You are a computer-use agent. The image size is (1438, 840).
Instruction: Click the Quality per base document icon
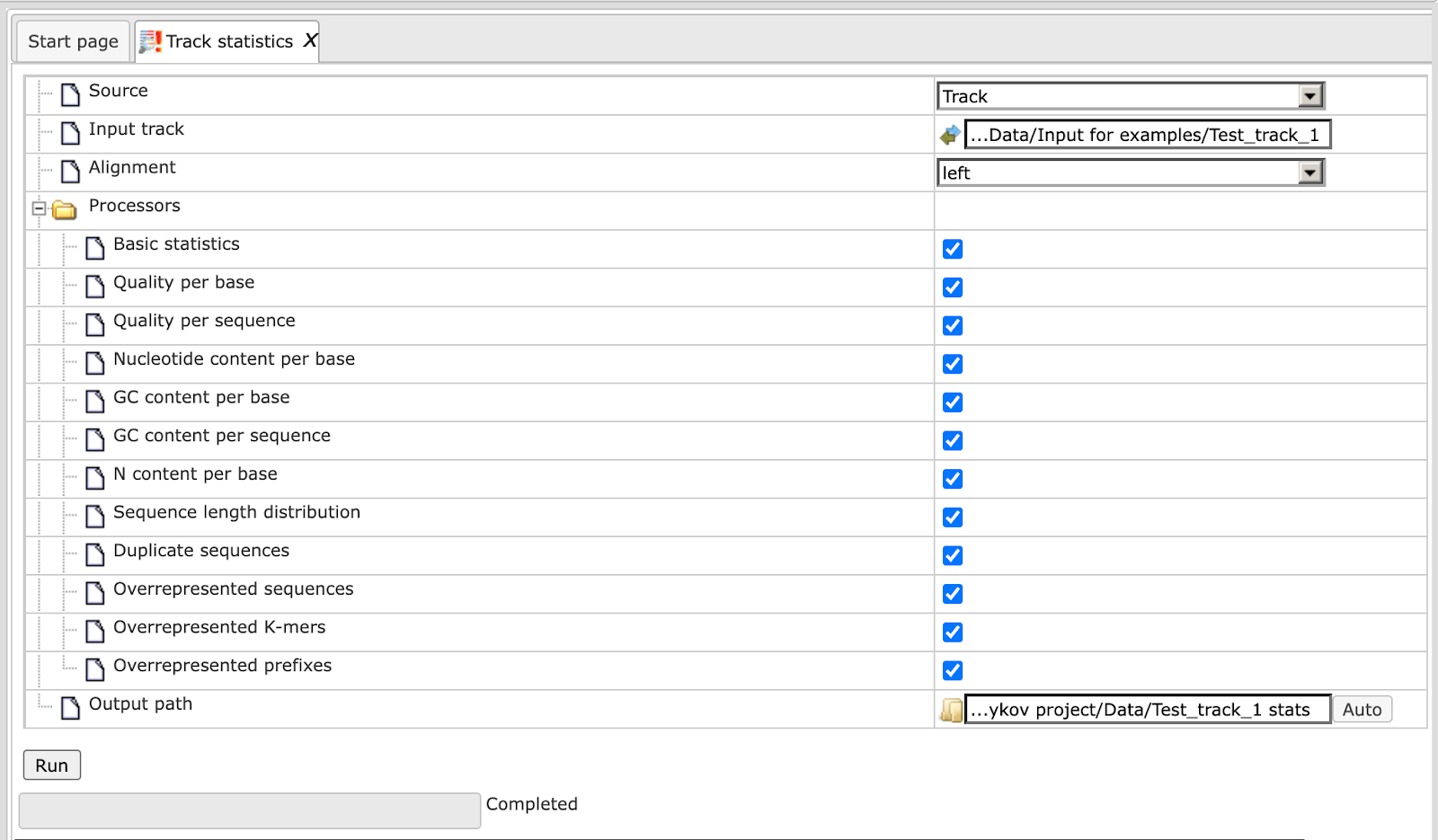(x=94, y=287)
